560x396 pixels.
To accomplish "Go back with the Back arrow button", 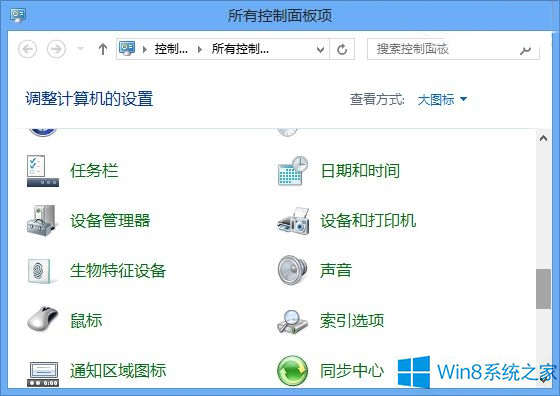I will pos(28,49).
